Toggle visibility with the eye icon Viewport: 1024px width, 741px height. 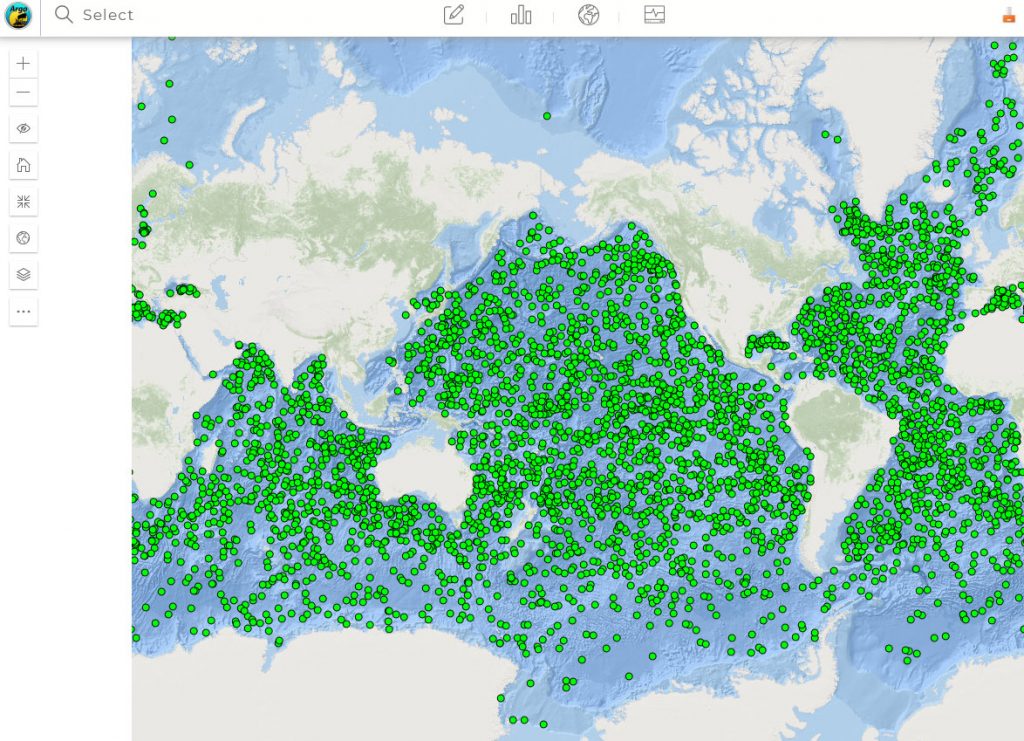(x=24, y=129)
